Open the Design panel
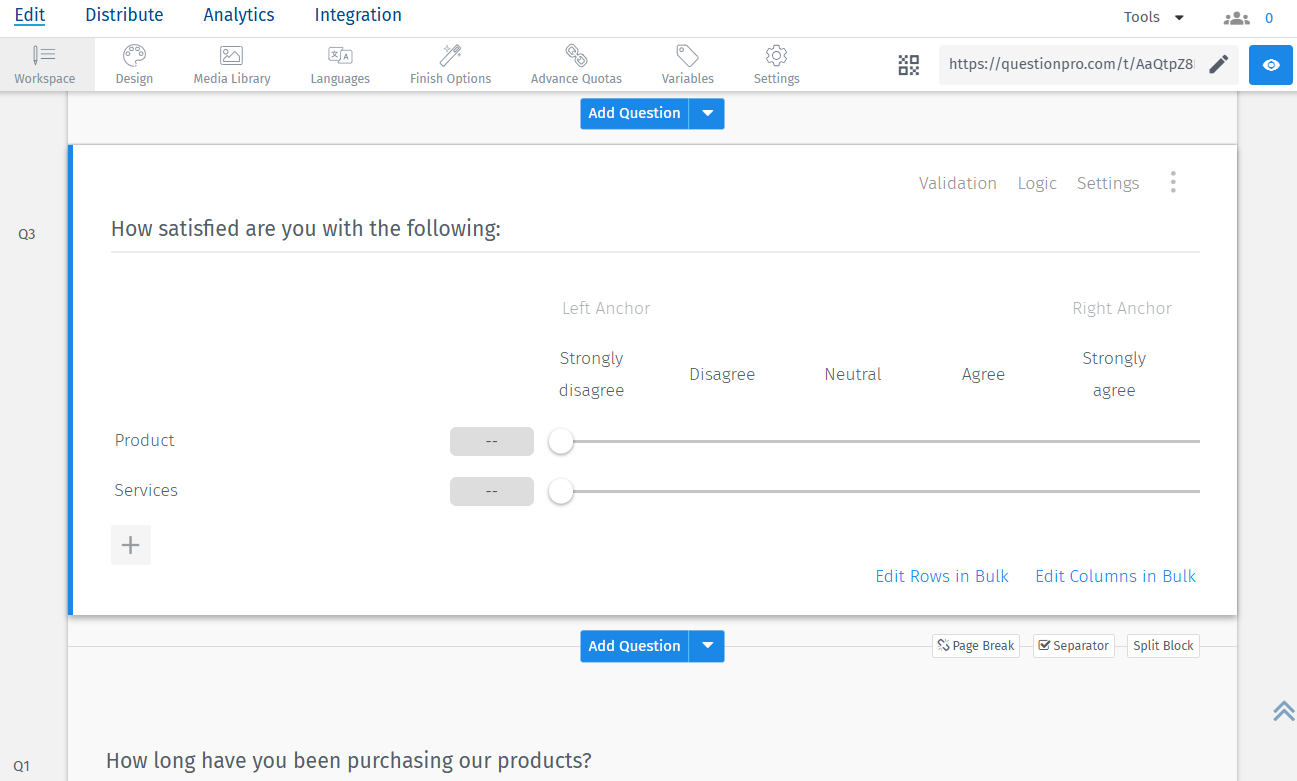This screenshot has height=781, width=1297. pos(133,63)
